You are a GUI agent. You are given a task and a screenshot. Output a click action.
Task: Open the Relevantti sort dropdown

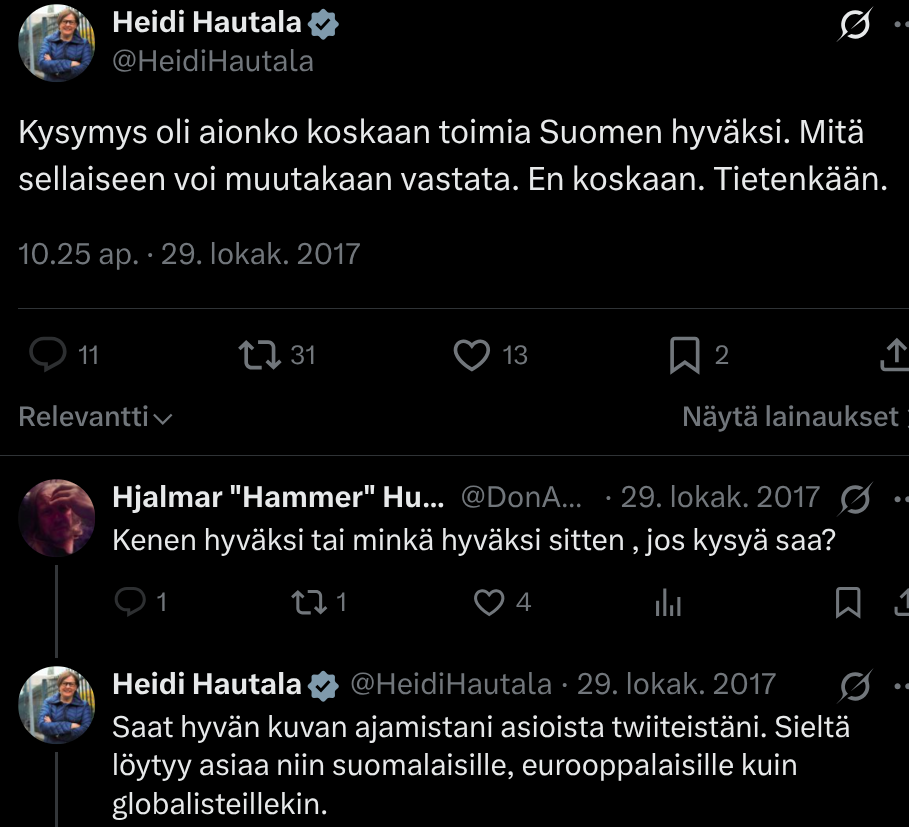tap(95, 417)
